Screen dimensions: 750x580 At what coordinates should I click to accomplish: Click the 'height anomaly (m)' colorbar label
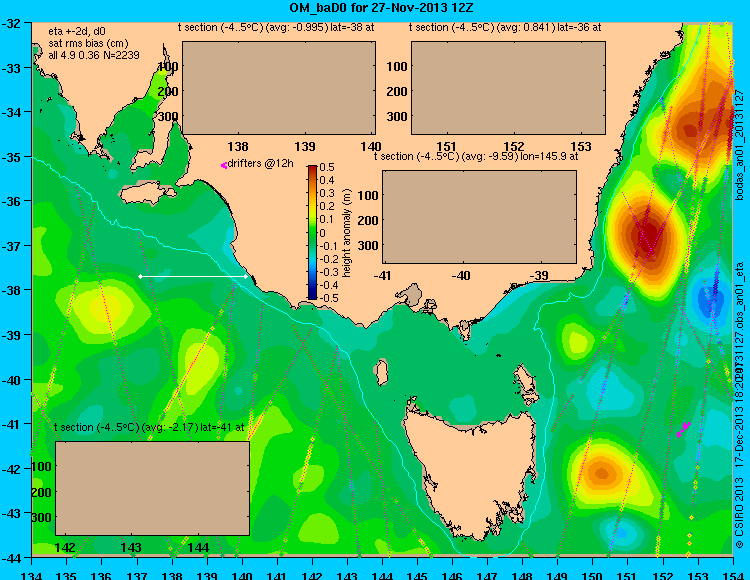click(347, 232)
